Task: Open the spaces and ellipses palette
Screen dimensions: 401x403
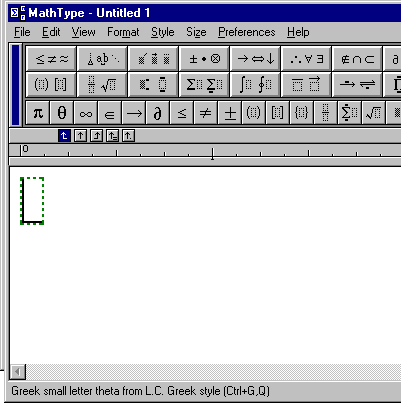Action: tap(102, 59)
